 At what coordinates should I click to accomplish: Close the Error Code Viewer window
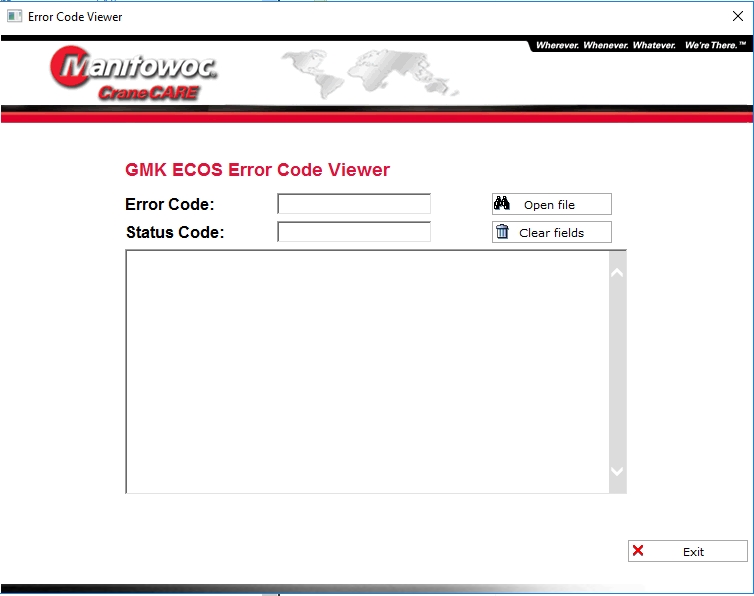tap(738, 16)
